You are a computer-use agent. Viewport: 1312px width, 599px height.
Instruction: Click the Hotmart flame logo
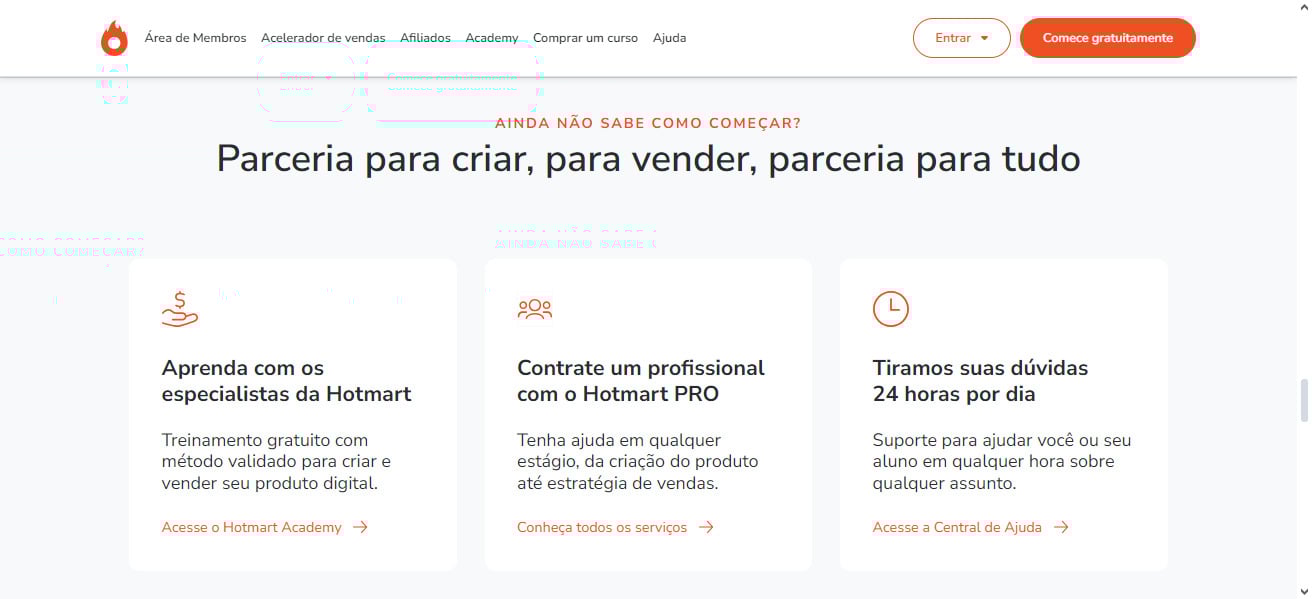pos(114,38)
